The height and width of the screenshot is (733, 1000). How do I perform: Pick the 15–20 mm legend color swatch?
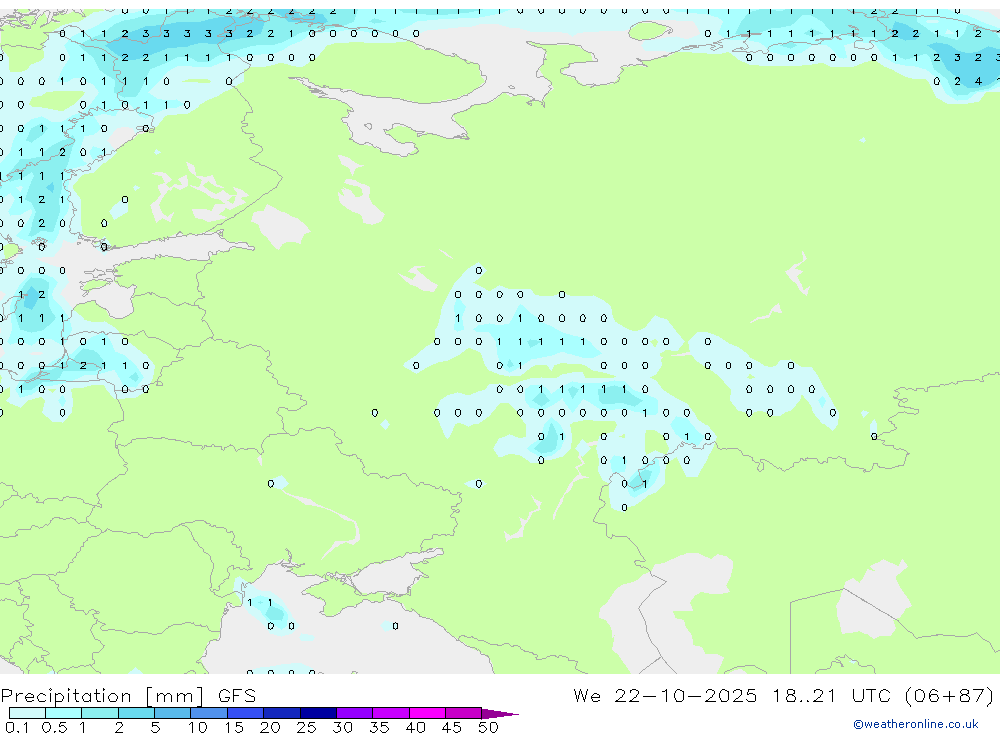tap(246, 713)
